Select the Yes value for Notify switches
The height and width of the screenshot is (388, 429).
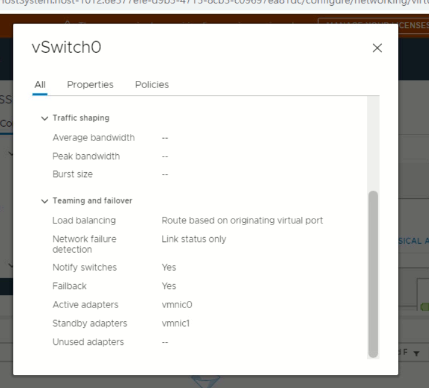169,268
